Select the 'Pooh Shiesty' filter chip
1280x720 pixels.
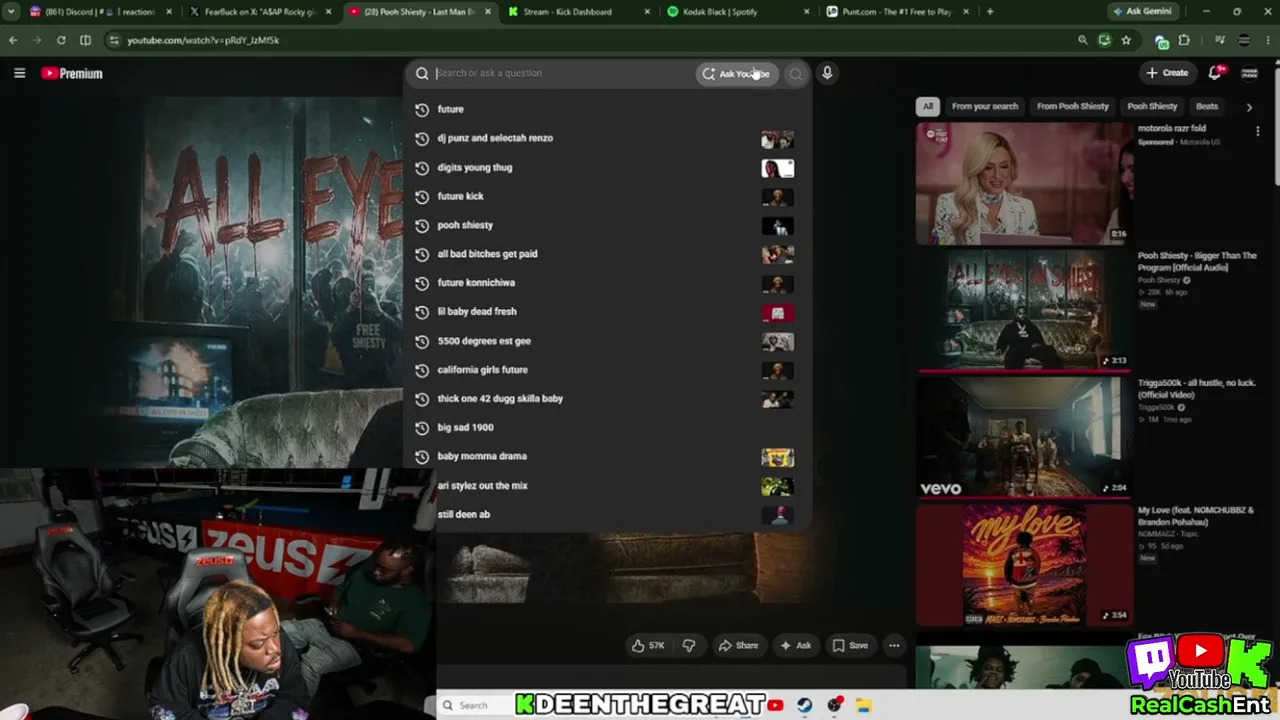(1152, 106)
